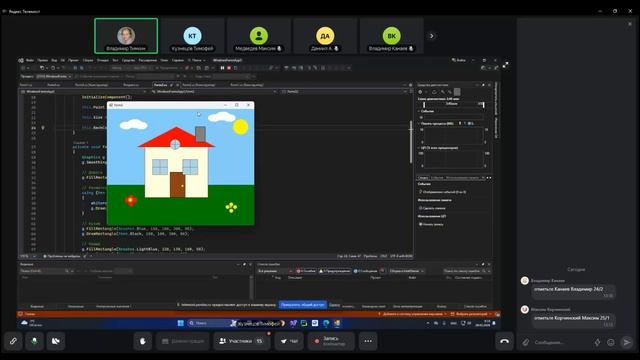Open the Отладка debug menu
This screenshot has height=360, width=640.
(102, 60)
